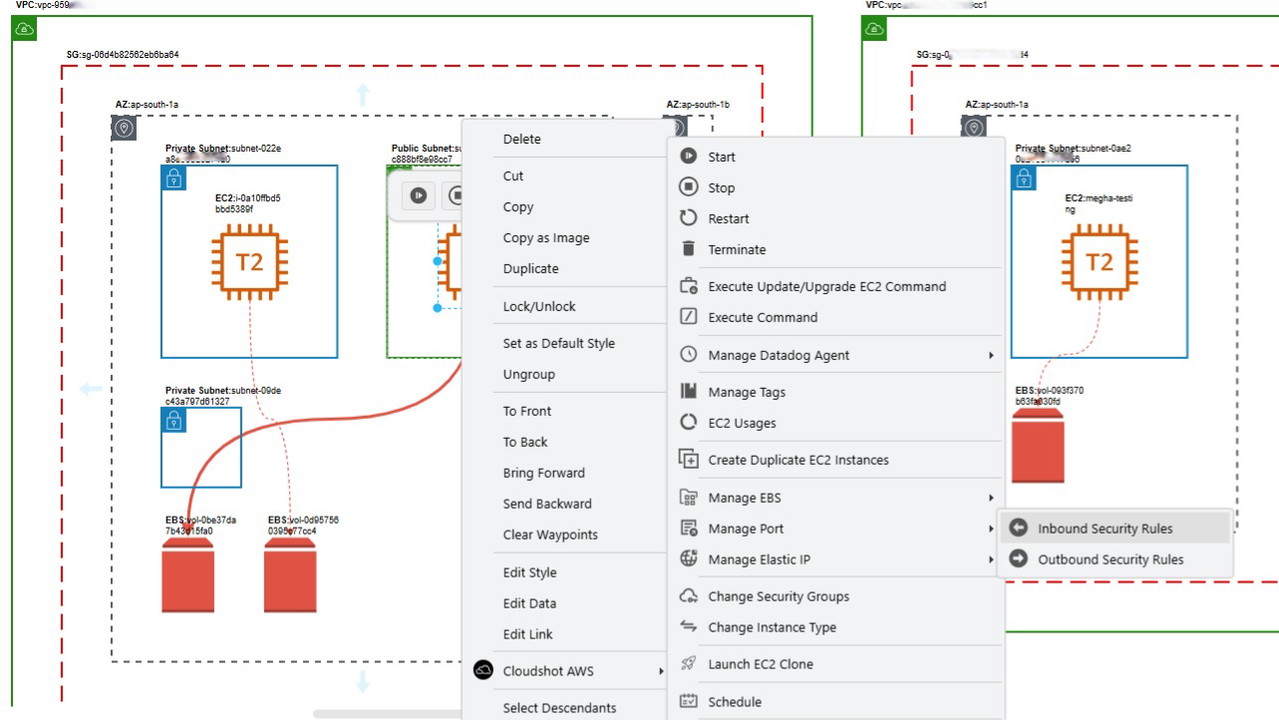Select Inbound Security Rules

click(1104, 529)
